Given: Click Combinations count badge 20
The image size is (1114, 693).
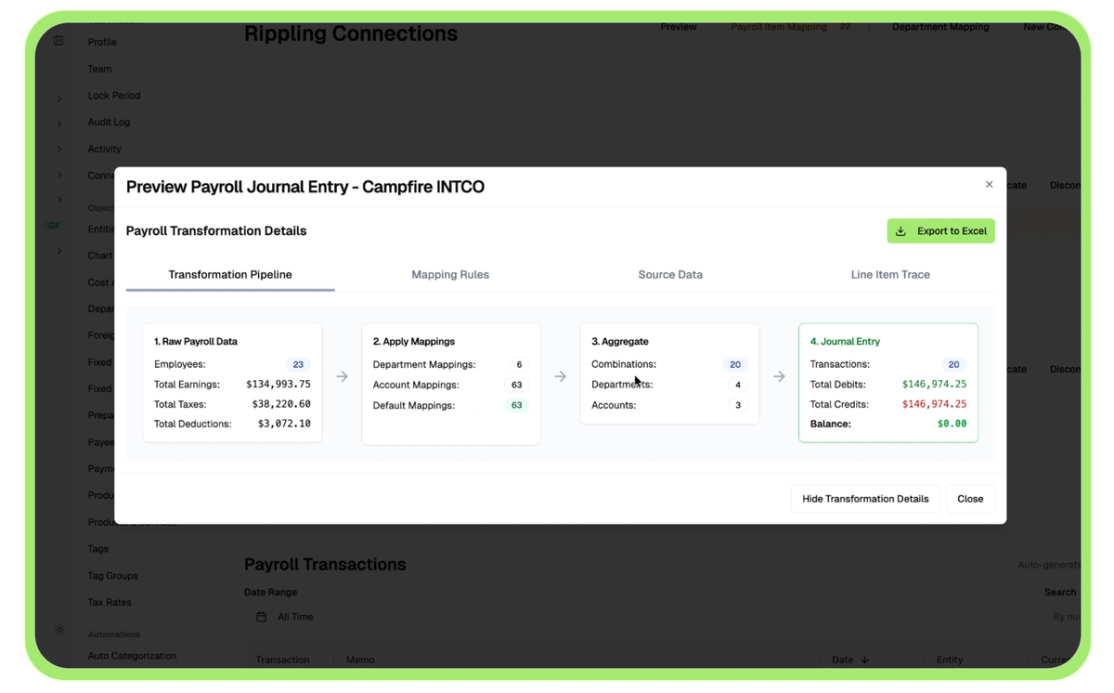Looking at the screenshot, I should (735, 365).
